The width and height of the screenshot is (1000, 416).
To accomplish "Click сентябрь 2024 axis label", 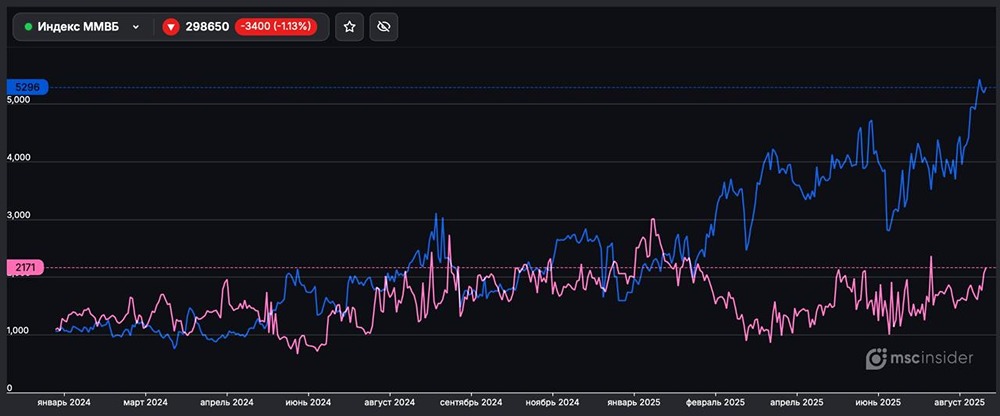I will pos(470,401).
